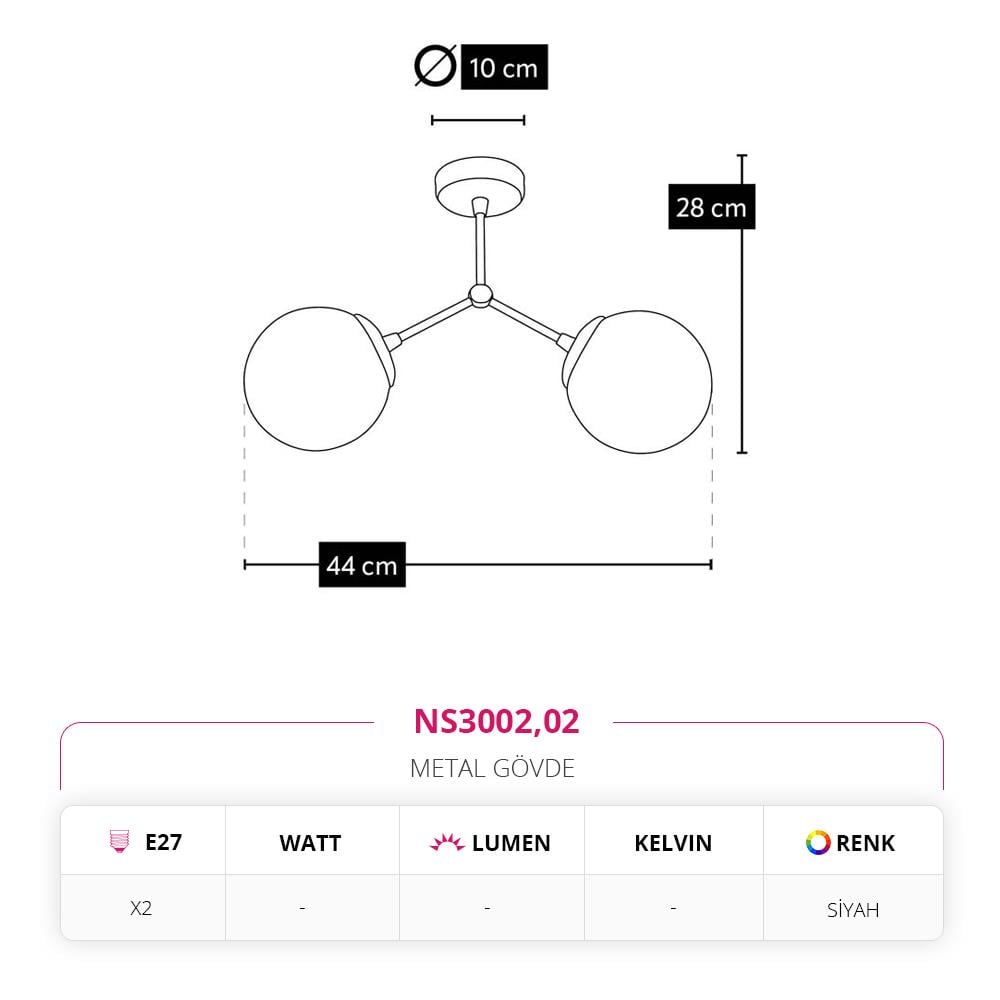Click the E27 bulb socket icon
This screenshot has width=1000, height=1000.
click(119, 841)
